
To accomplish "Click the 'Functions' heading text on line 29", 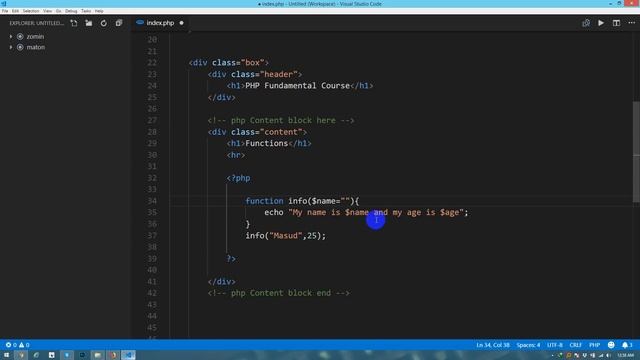I will pyautogui.click(x=267, y=143).
